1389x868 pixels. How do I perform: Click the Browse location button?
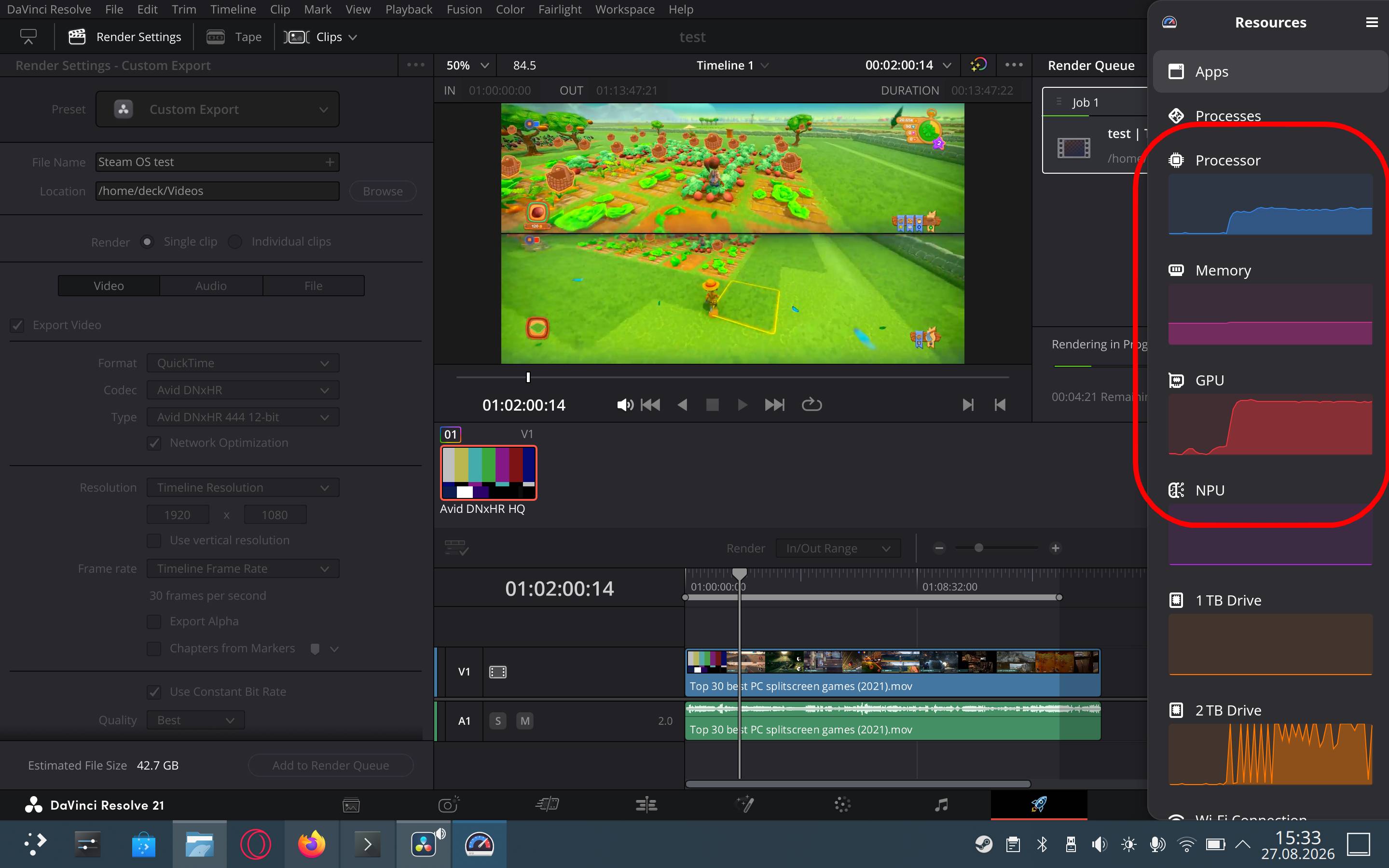click(382, 191)
